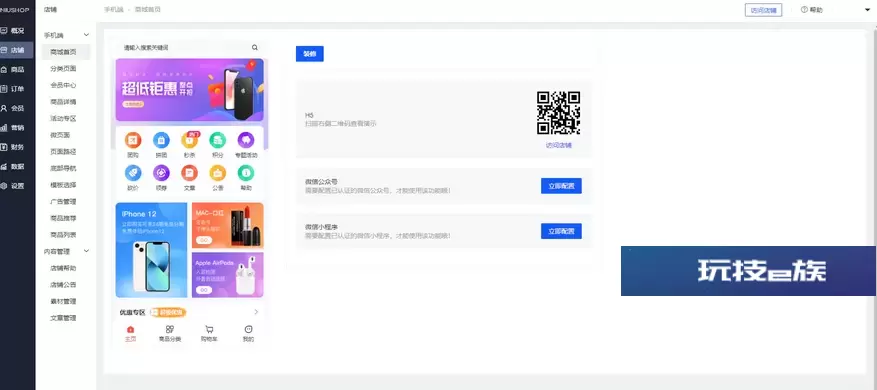This screenshot has width=877, height=390.
Task: Tap the green 帮助 icon in the preview grid
Action: pyautogui.click(x=246, y=173)
